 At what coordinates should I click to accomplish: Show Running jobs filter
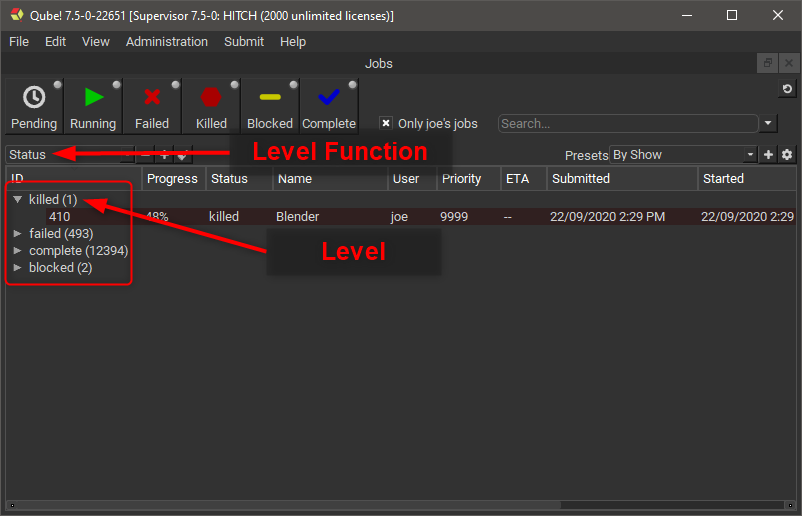pyautogui.click(x=93, y=107)
